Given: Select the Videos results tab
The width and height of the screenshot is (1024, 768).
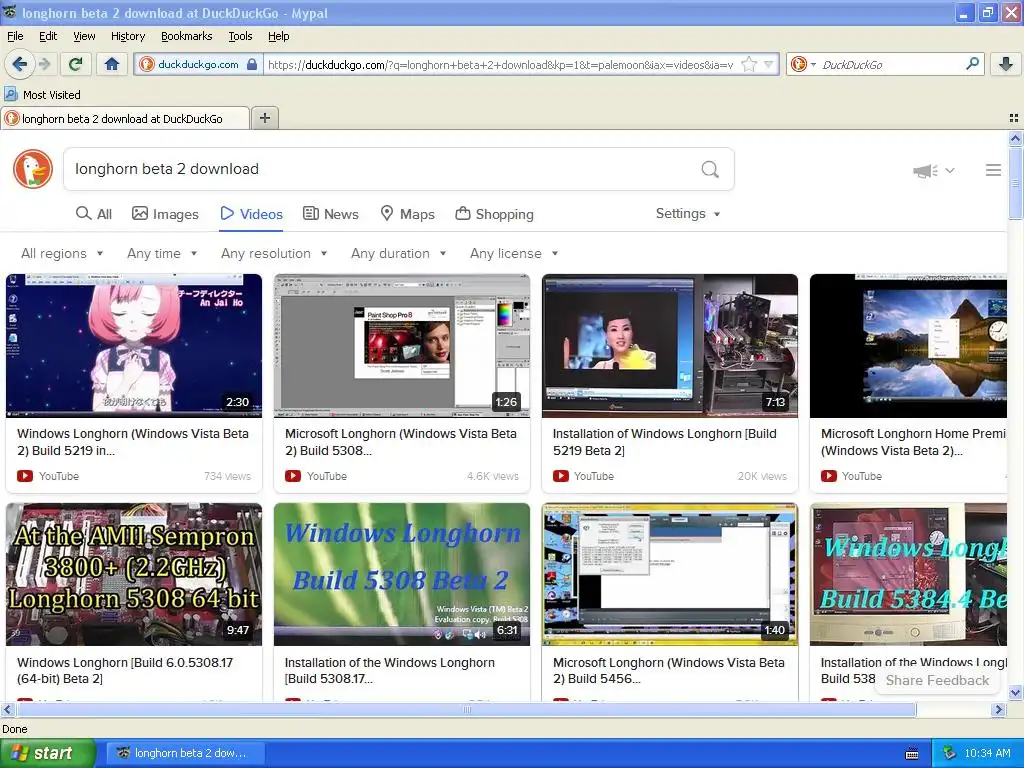Looking at the screenshot, I should 251,214.
